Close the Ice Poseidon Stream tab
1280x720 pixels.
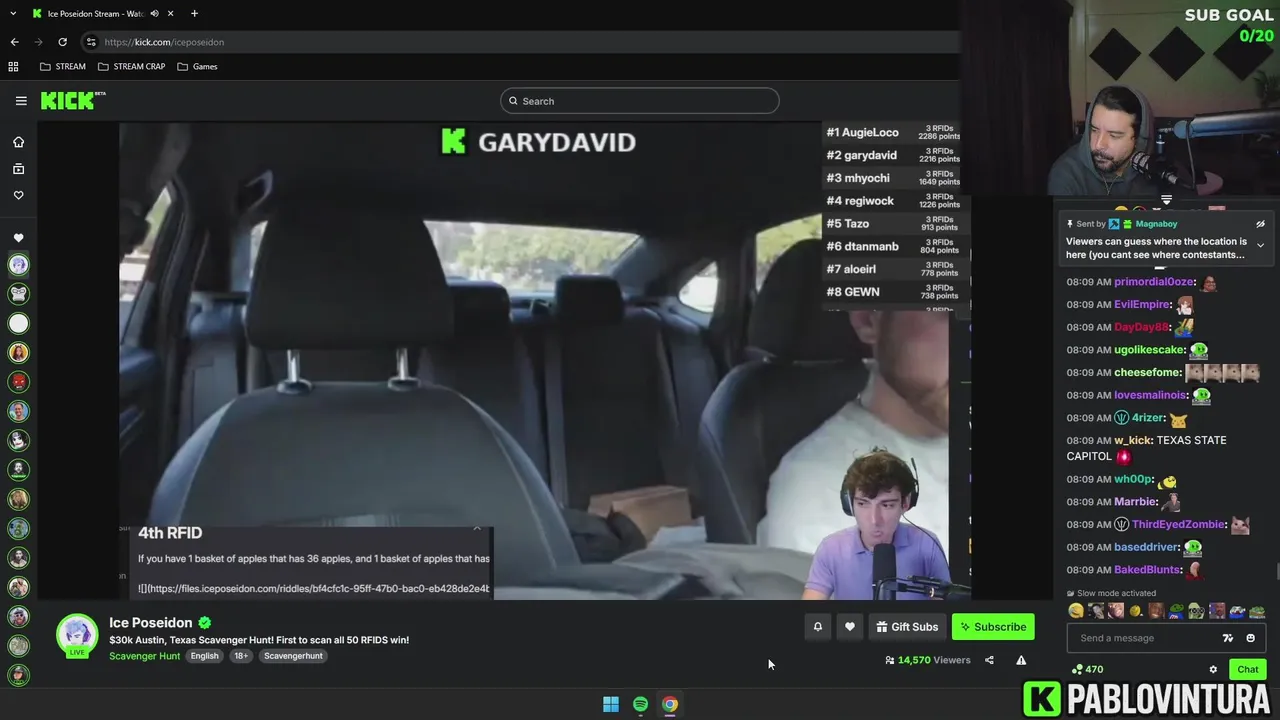(171, 14)
